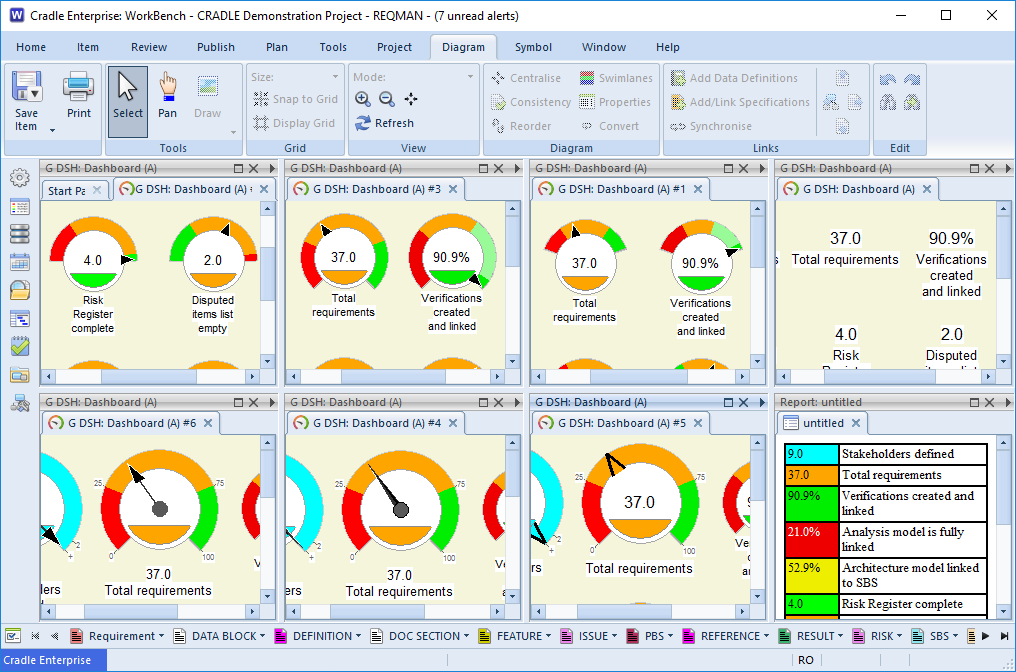This screenshot has height=672, width=1016.
Task: Click the green checkmark sidebar icon
Action: (x=19, y=346)
